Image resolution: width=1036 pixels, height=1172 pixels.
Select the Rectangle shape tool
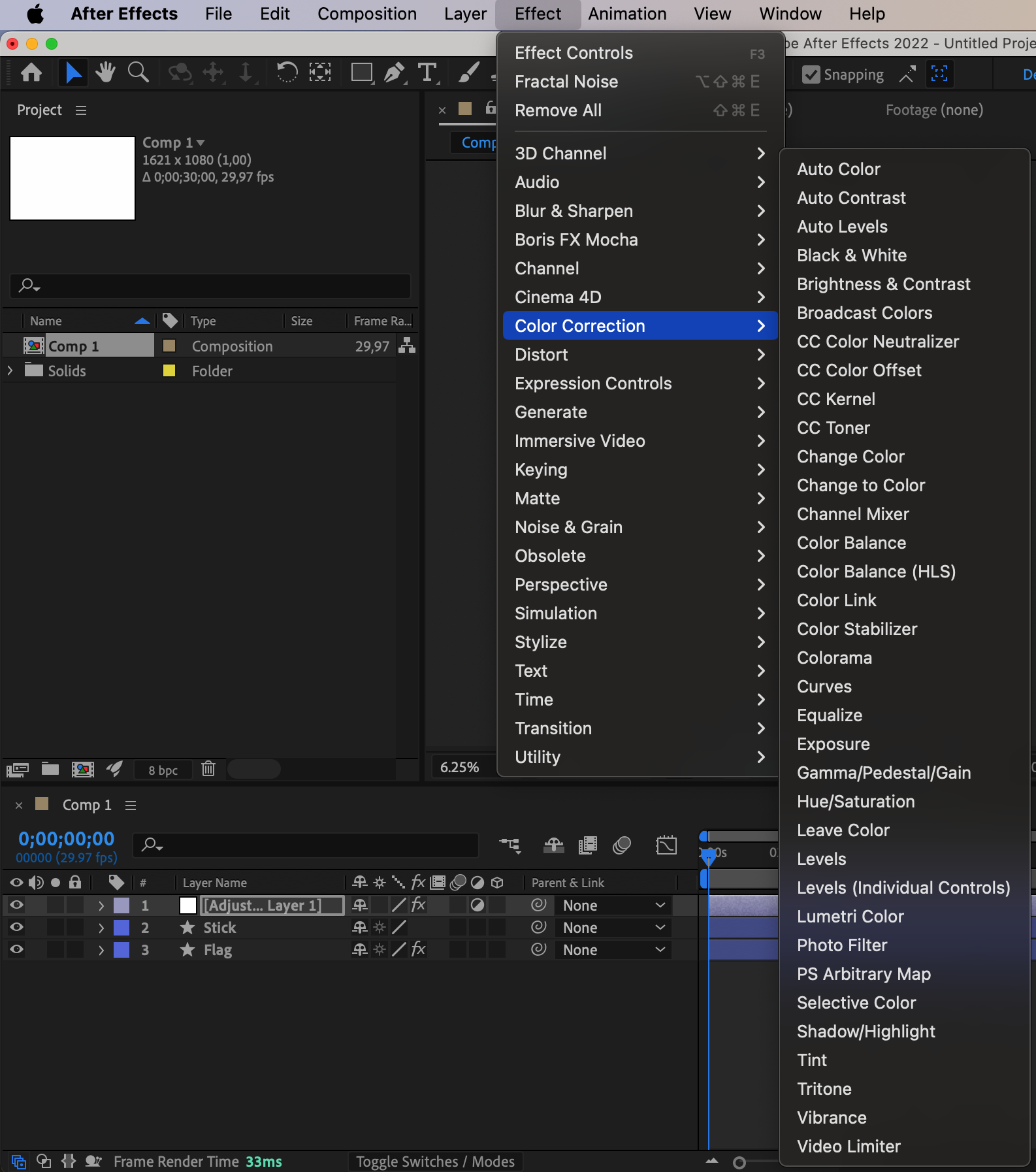point(362,73)
